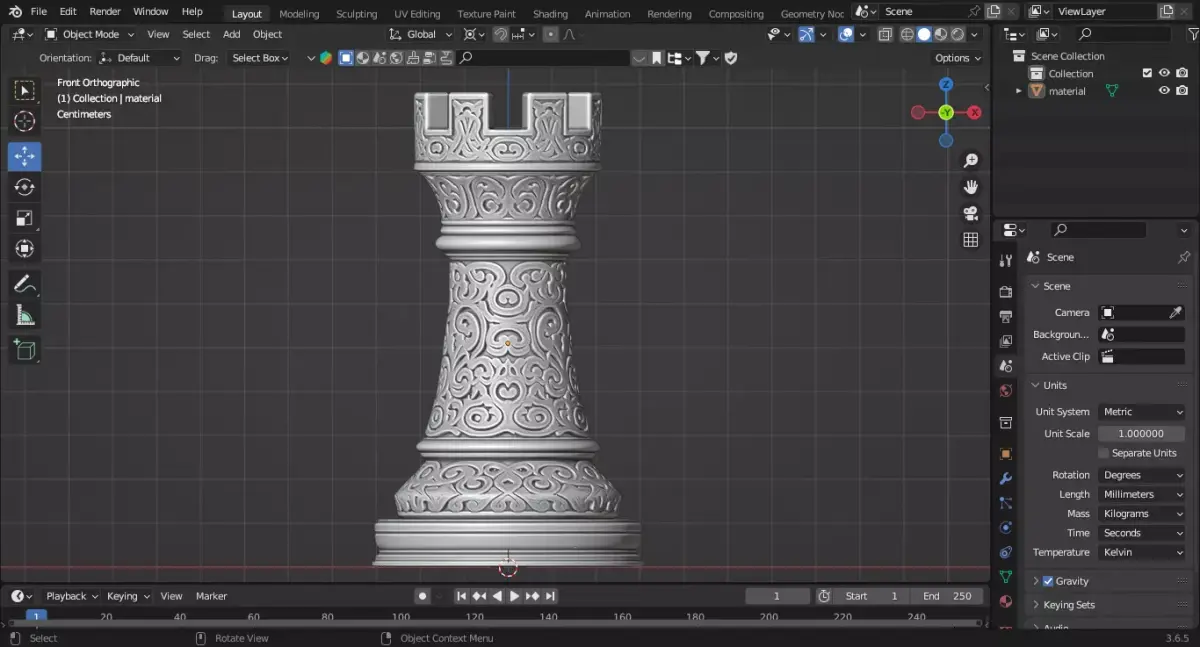Pin the Scene properties context
The width and height of the screenshot is (1200, 647).
click(1184, 257)
